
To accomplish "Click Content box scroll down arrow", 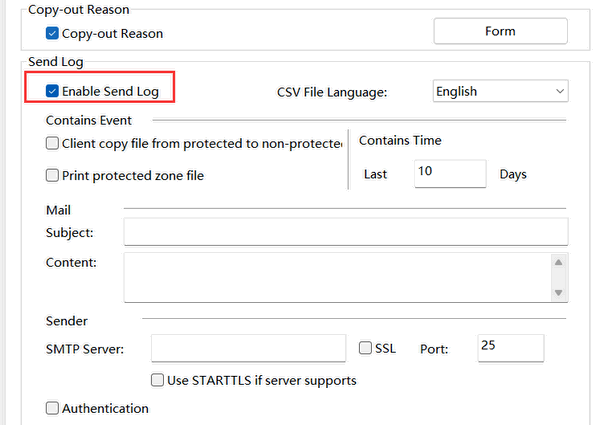I will [558, 292].
